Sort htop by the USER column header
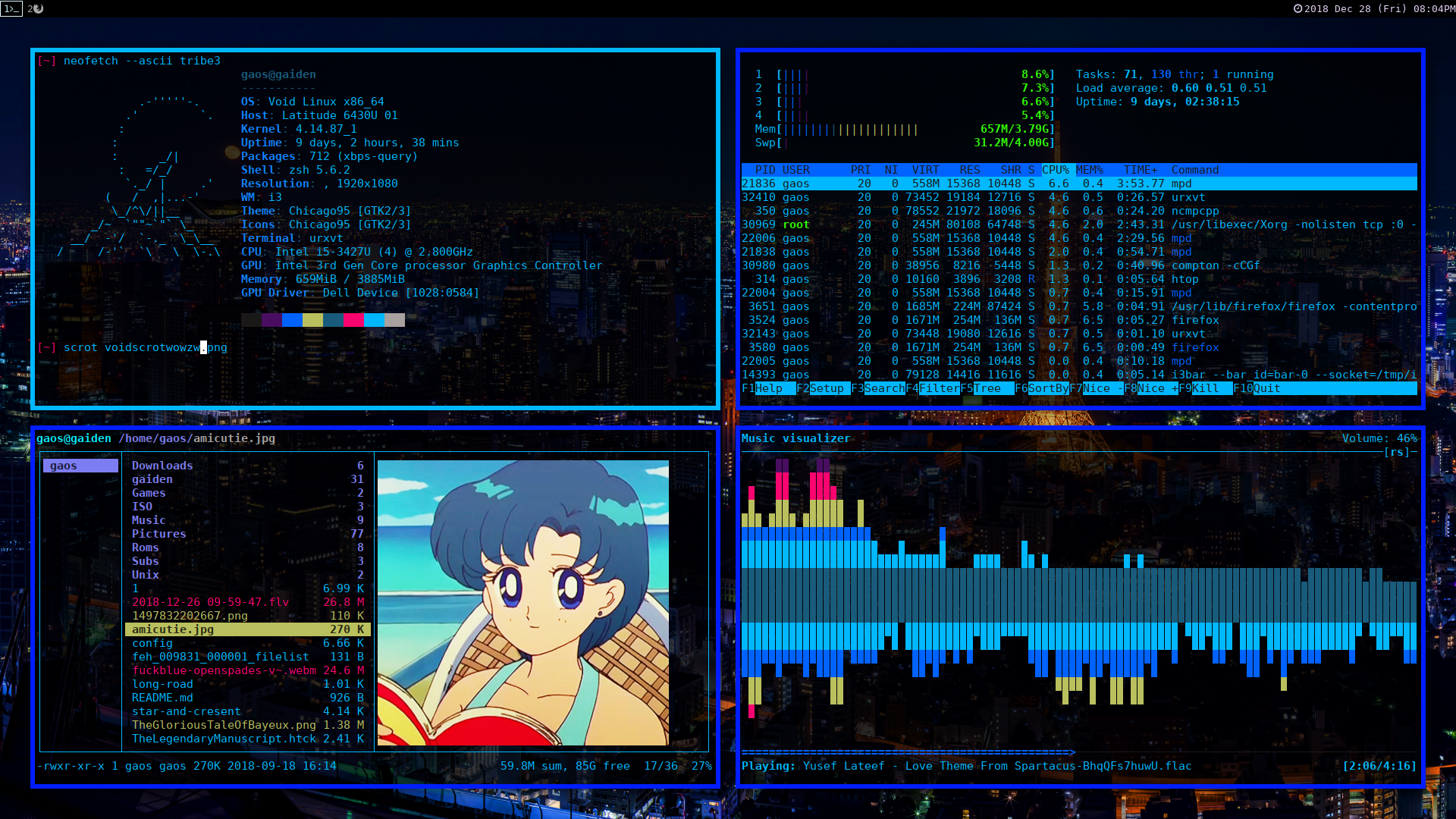The width and height of the screenshot is (1456, 819). point(796,170)
